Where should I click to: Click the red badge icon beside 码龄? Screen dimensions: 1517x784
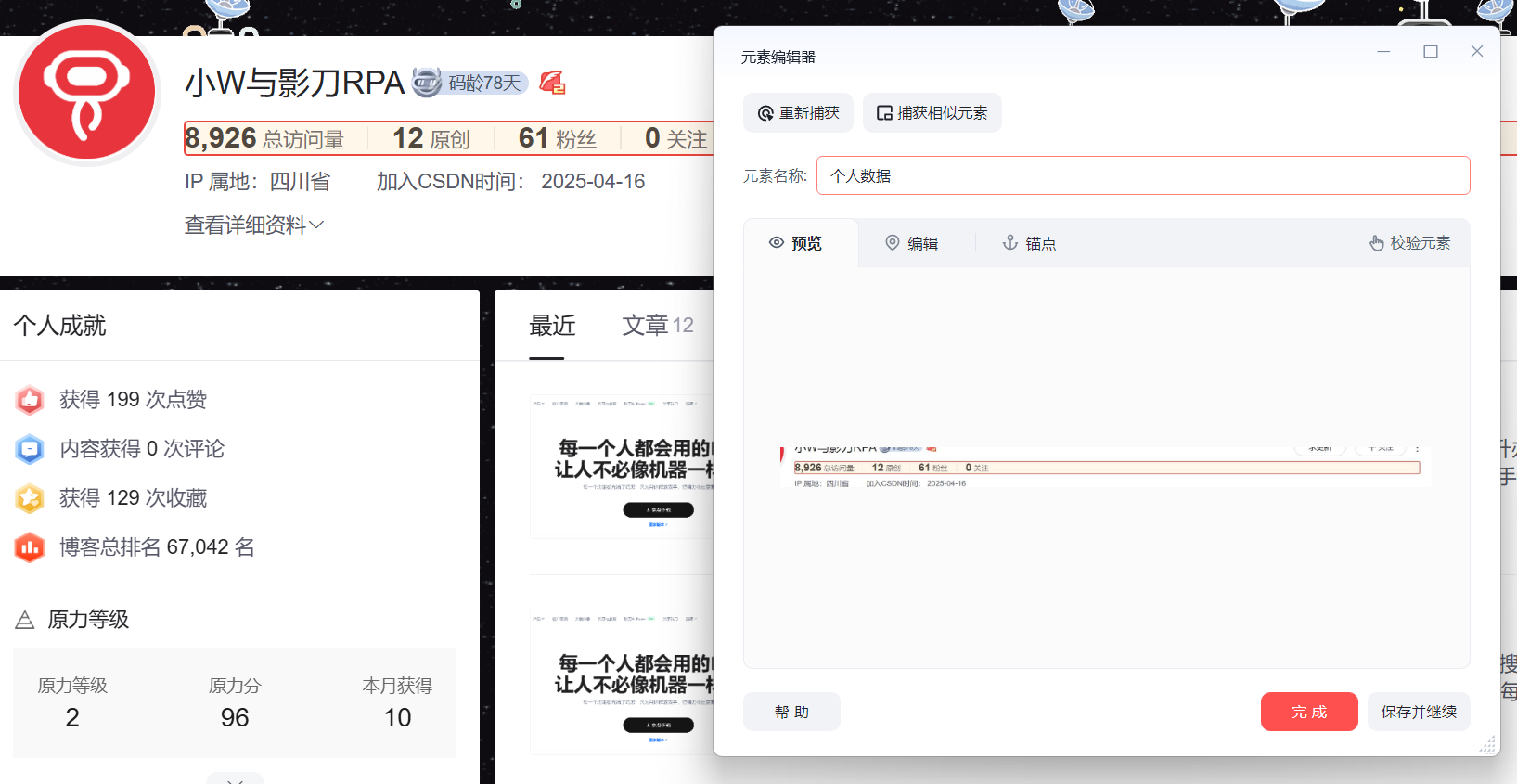click(552, 83)
